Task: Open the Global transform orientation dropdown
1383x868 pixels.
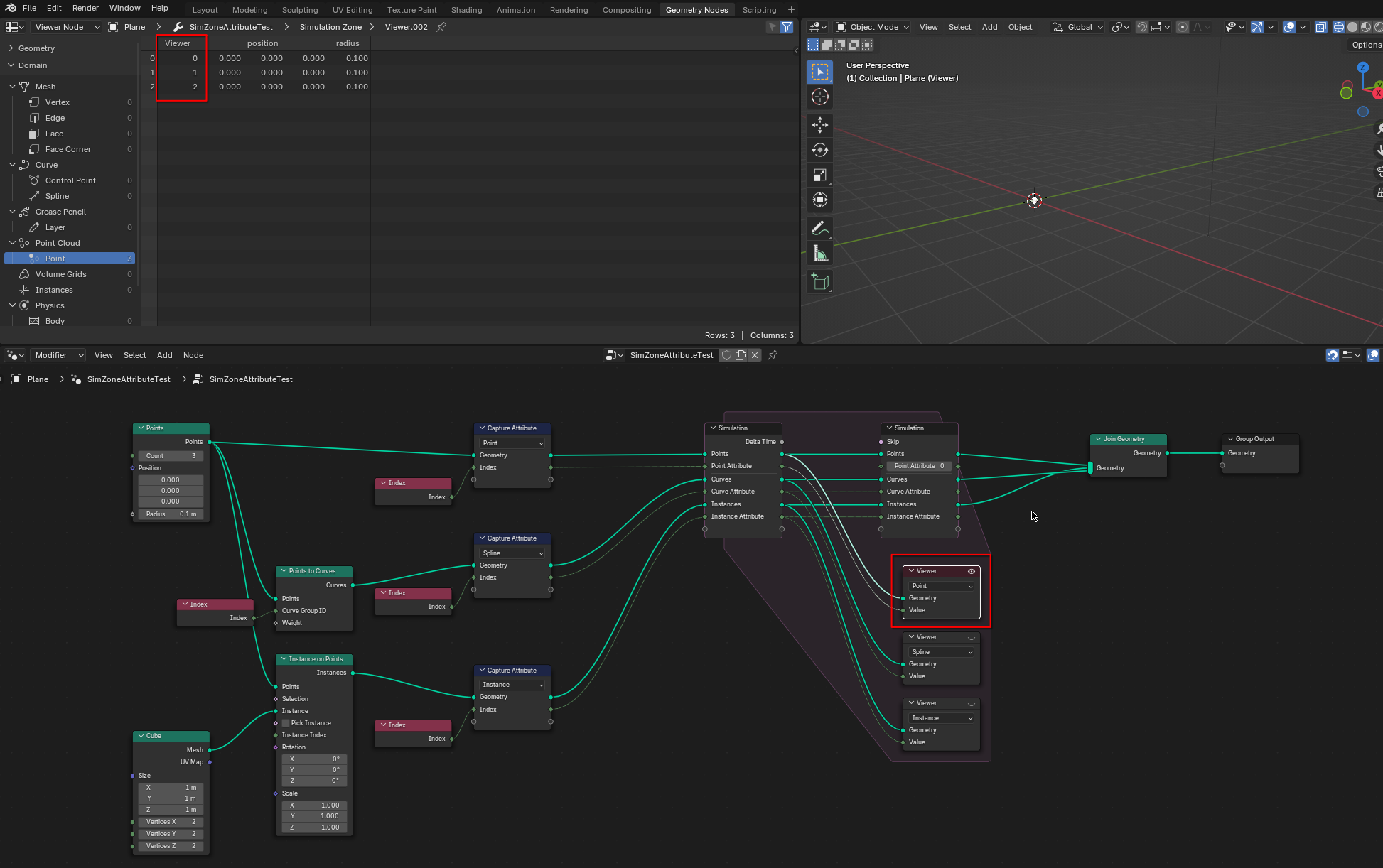Action: tap(1077, 27)
